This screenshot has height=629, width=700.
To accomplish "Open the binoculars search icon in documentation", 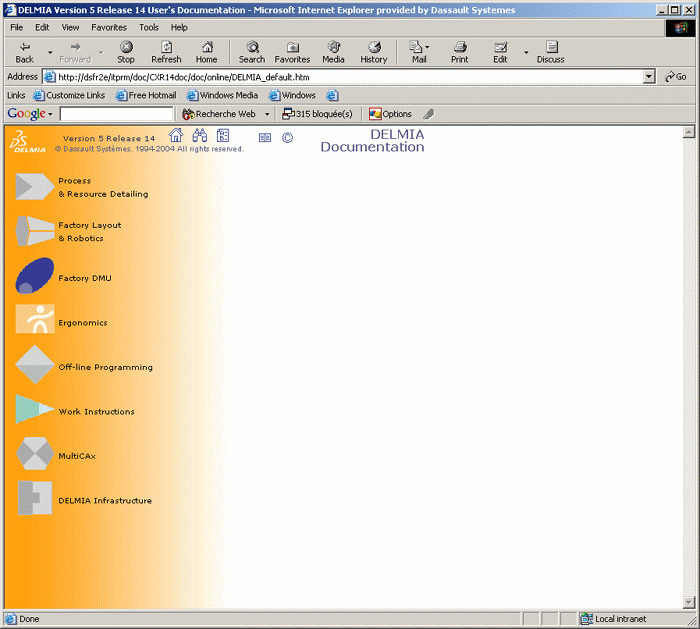I will (200, 135).
